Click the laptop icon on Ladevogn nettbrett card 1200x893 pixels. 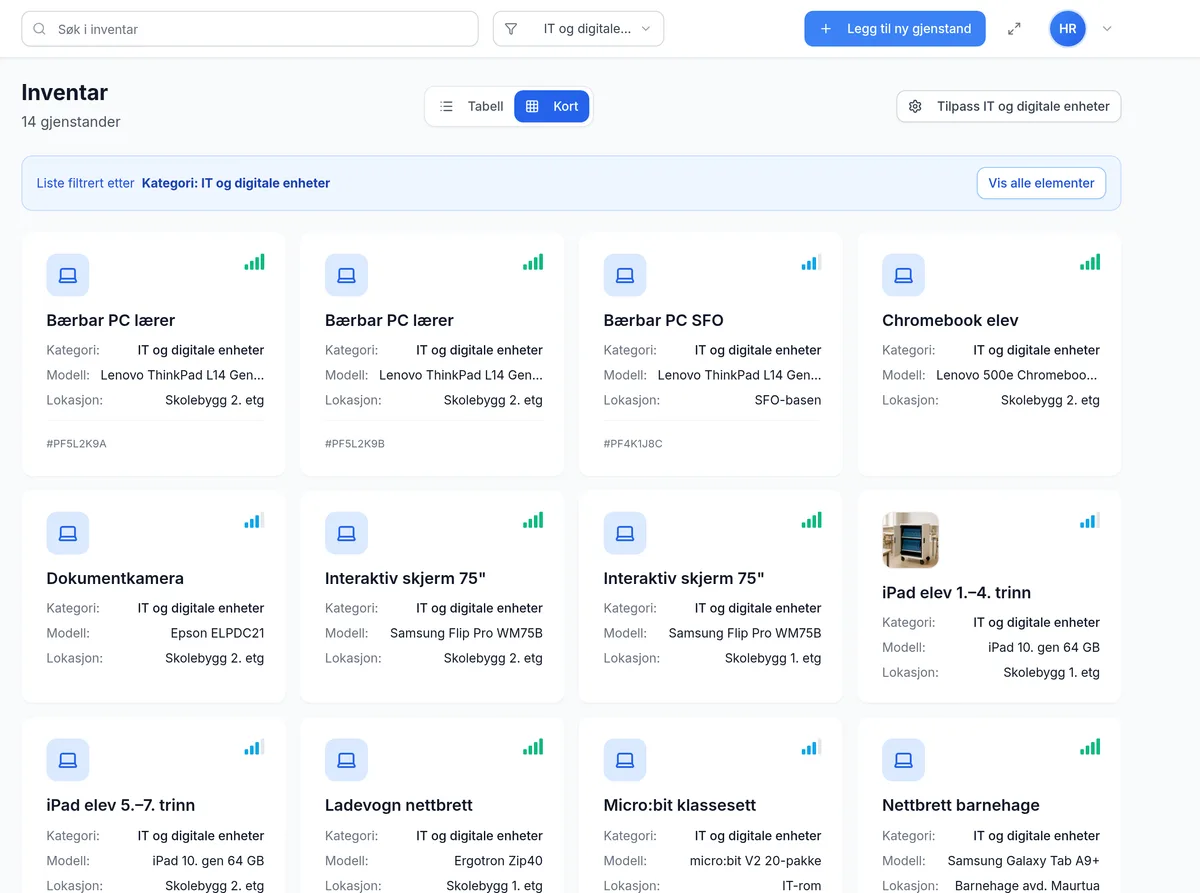[346, 760]
